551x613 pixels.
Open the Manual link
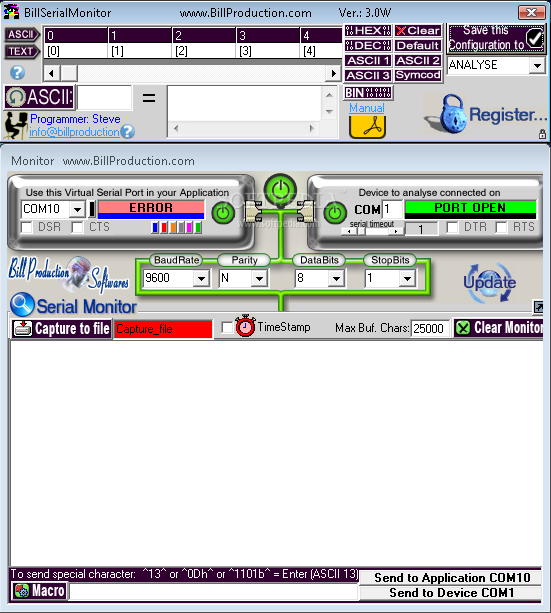point(366,108)
